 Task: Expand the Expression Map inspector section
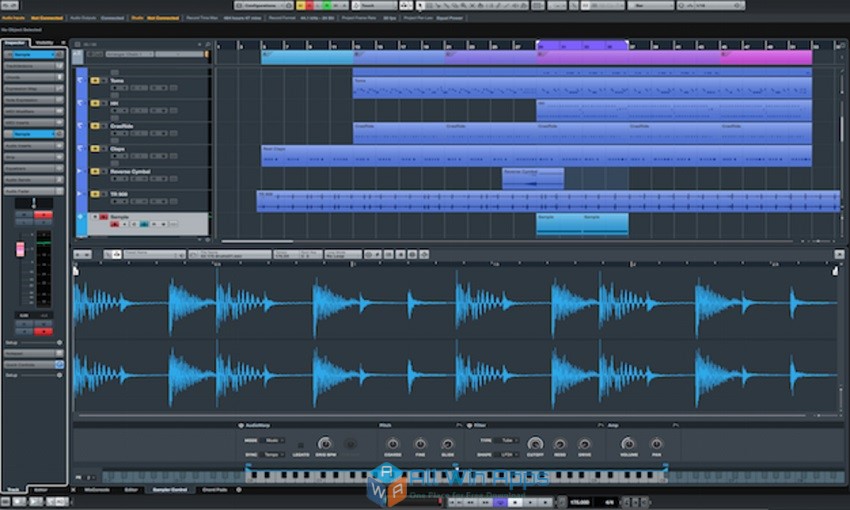coord(34,89)
